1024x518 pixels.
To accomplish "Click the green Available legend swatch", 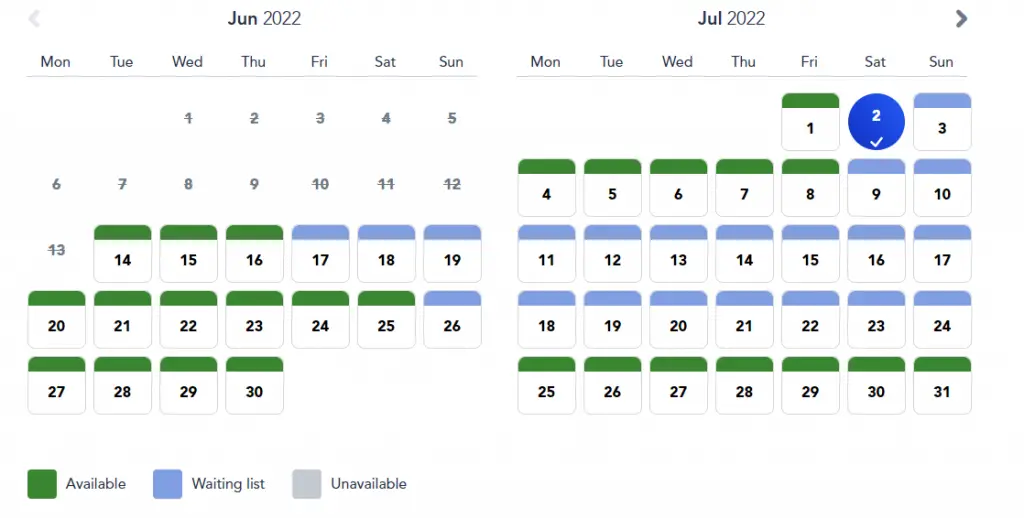I will coord(42,484).
